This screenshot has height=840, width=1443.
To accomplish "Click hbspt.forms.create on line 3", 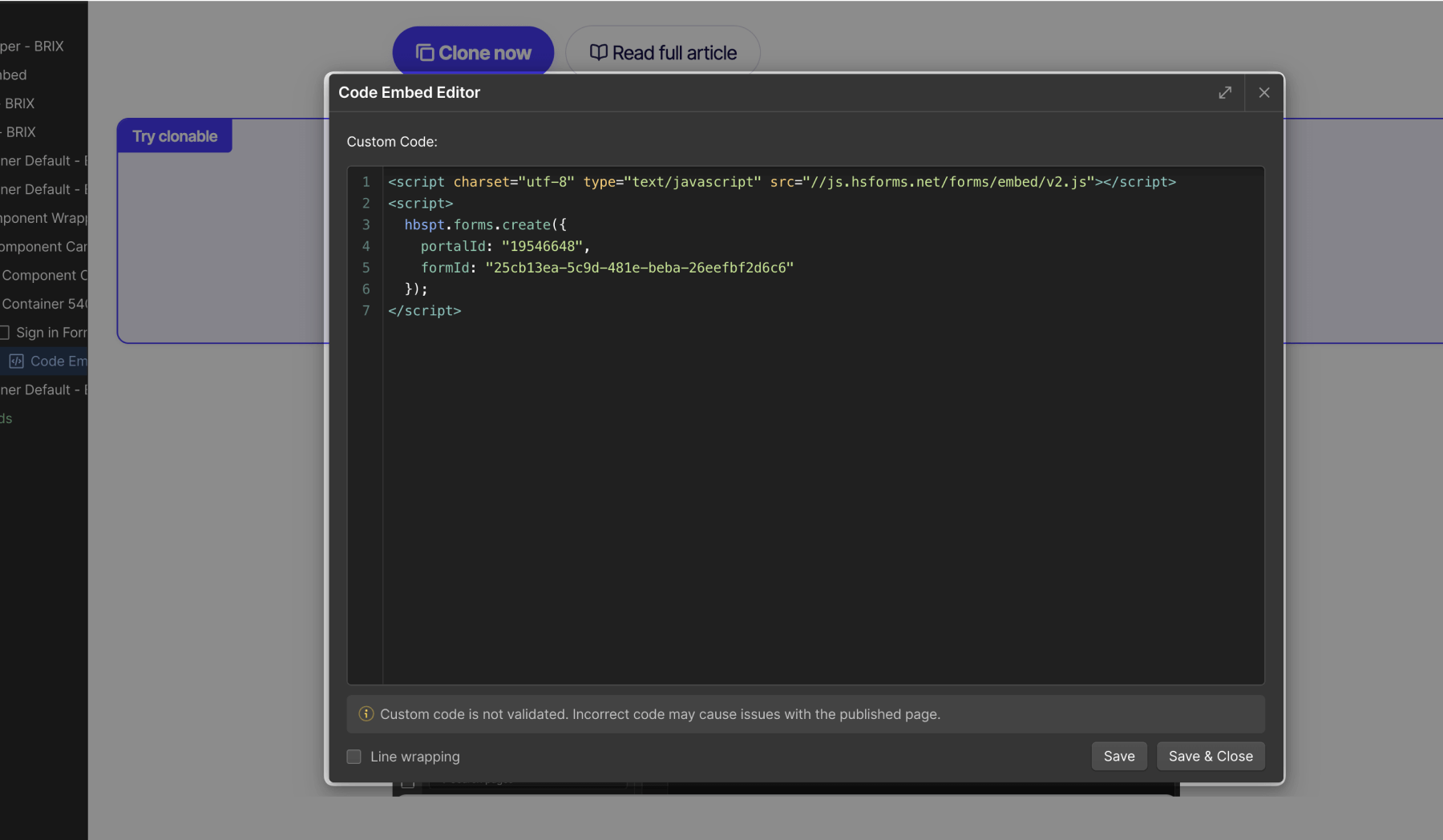I will [477, 225].
